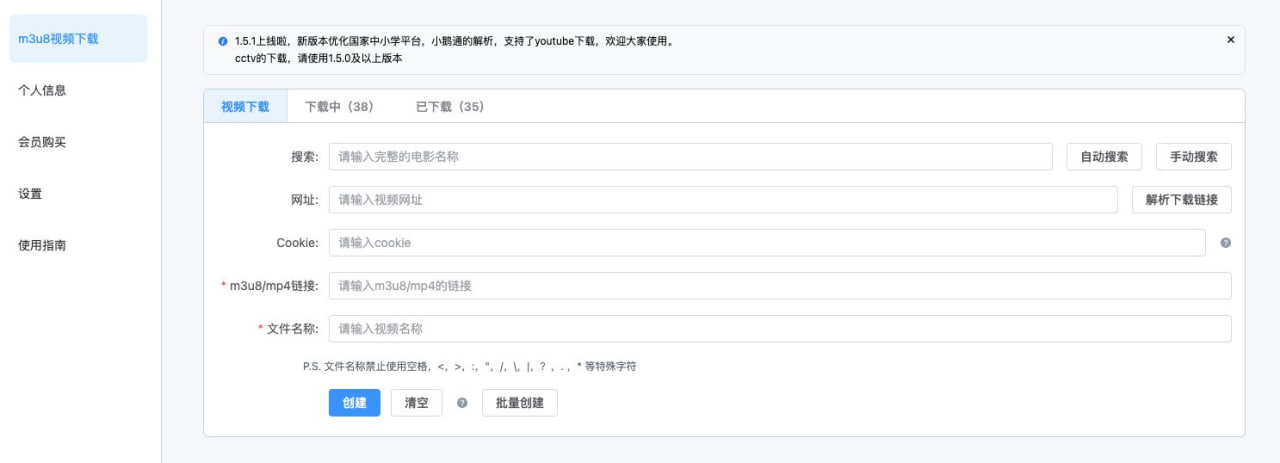
Task: Select m3u8视频下载 in the sidebar
Action: pos(58,39)
